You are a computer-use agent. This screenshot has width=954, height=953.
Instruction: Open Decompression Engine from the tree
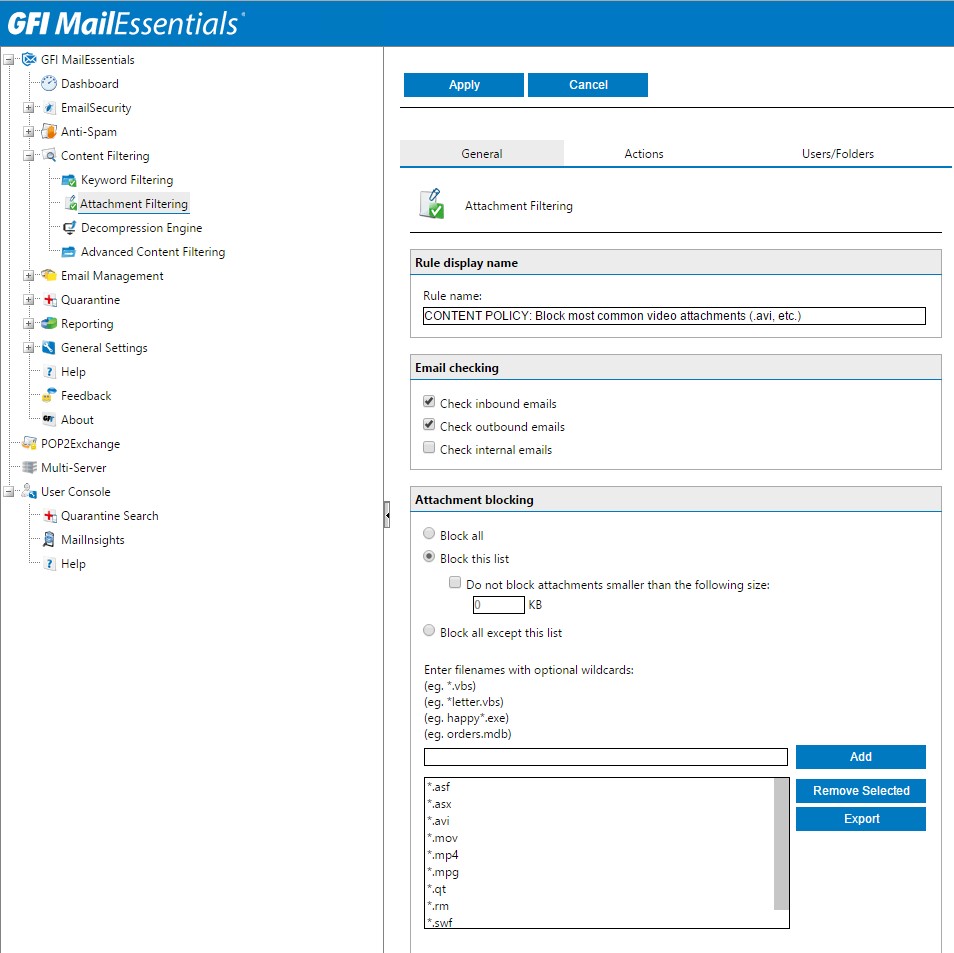pos(141,228)
